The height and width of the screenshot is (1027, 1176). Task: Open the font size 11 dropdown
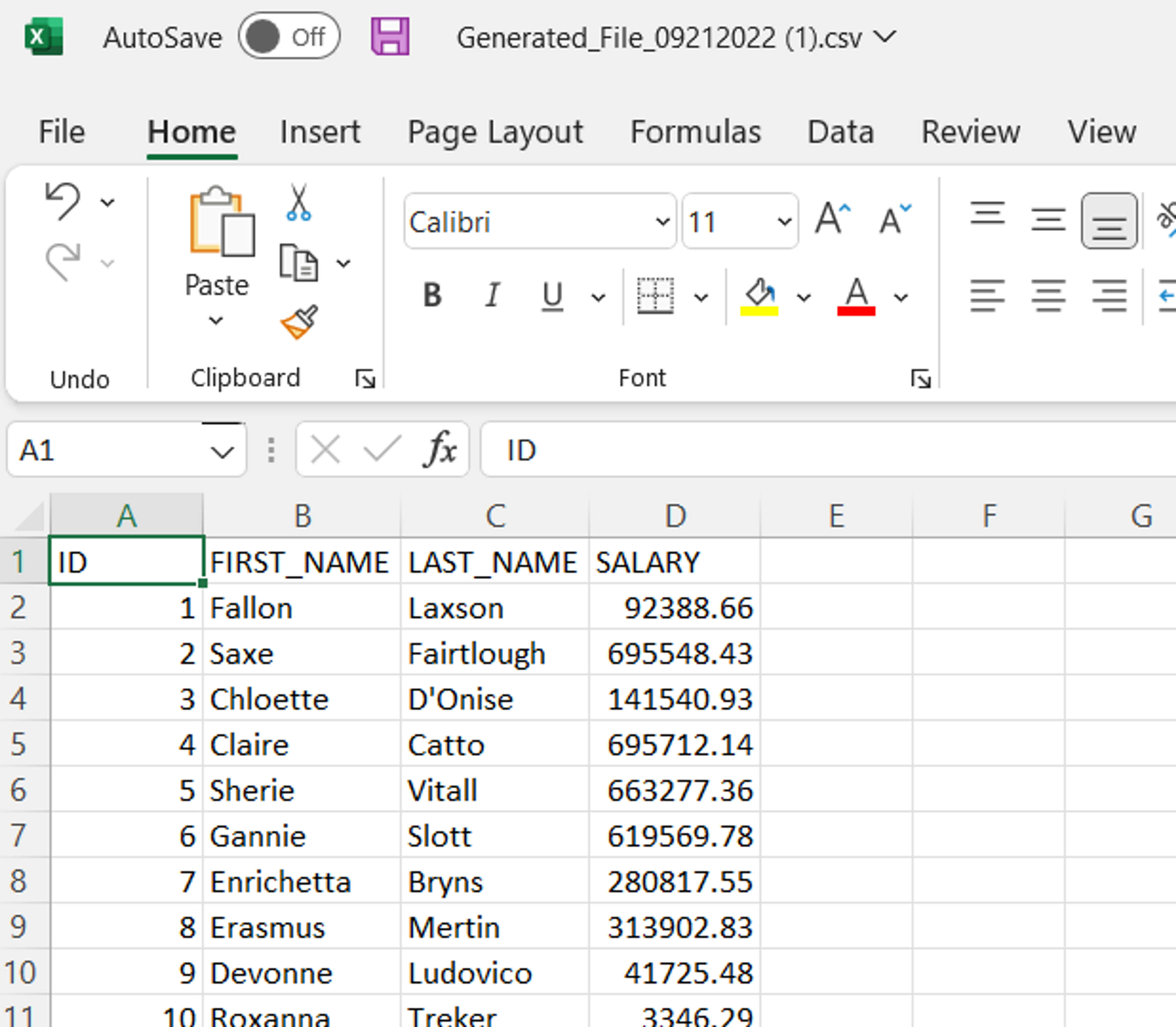pos(784,222)
